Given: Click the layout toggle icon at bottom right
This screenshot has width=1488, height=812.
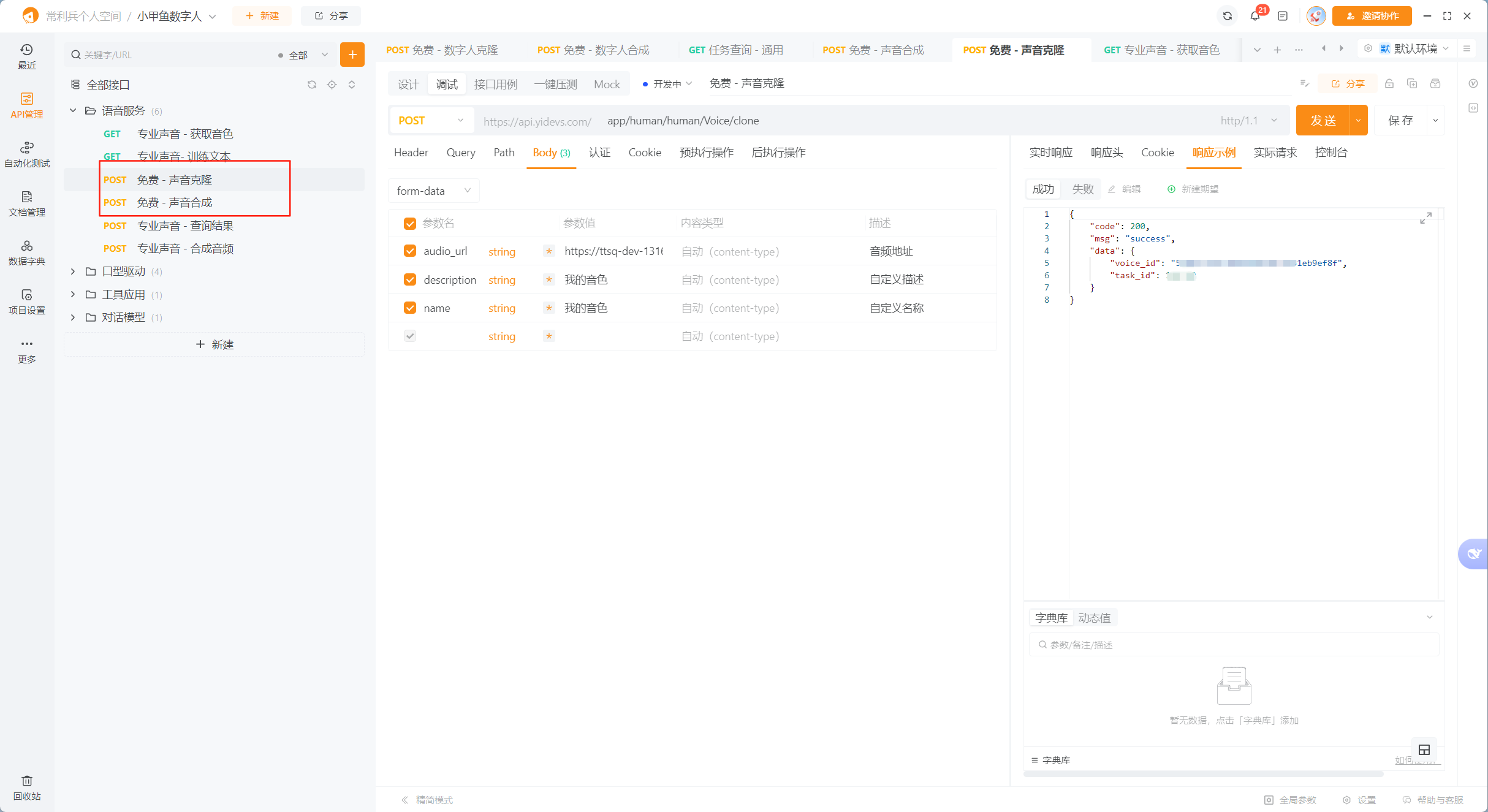Looking at the screenshot, I should tap(1424, 749).
